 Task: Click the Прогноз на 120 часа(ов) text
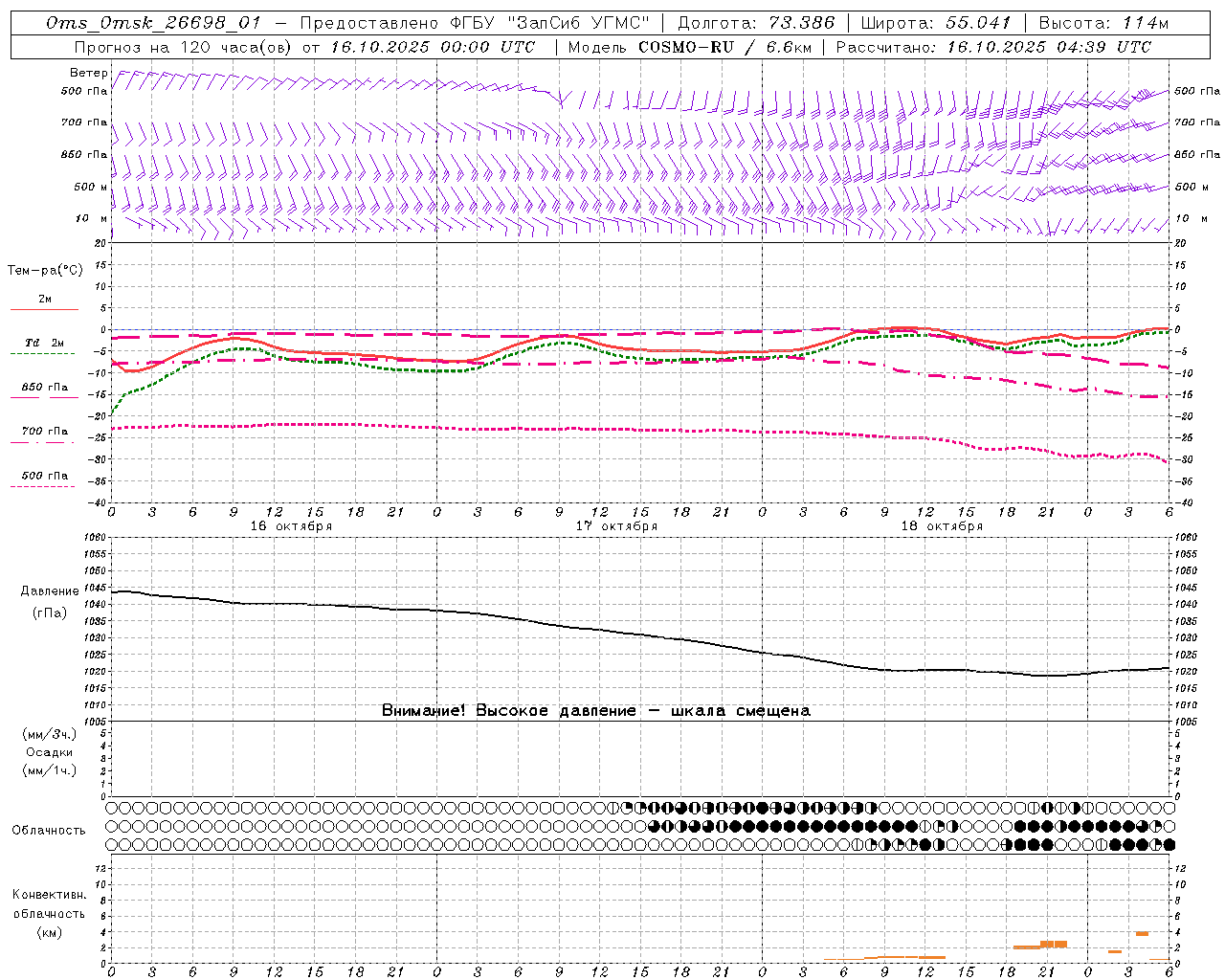pos(185,47)
